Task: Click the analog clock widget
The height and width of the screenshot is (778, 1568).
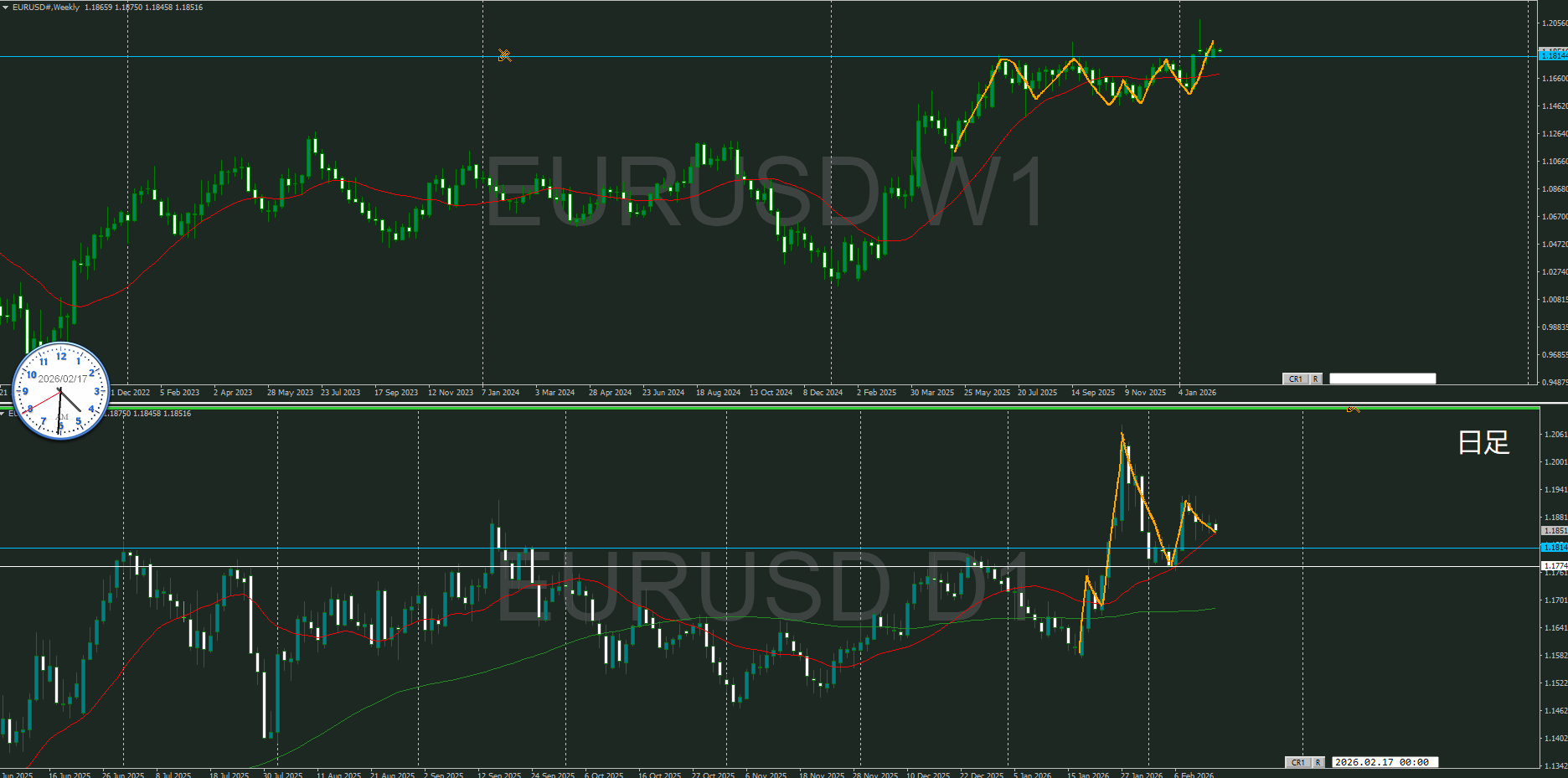Action: tap(61, 390)
